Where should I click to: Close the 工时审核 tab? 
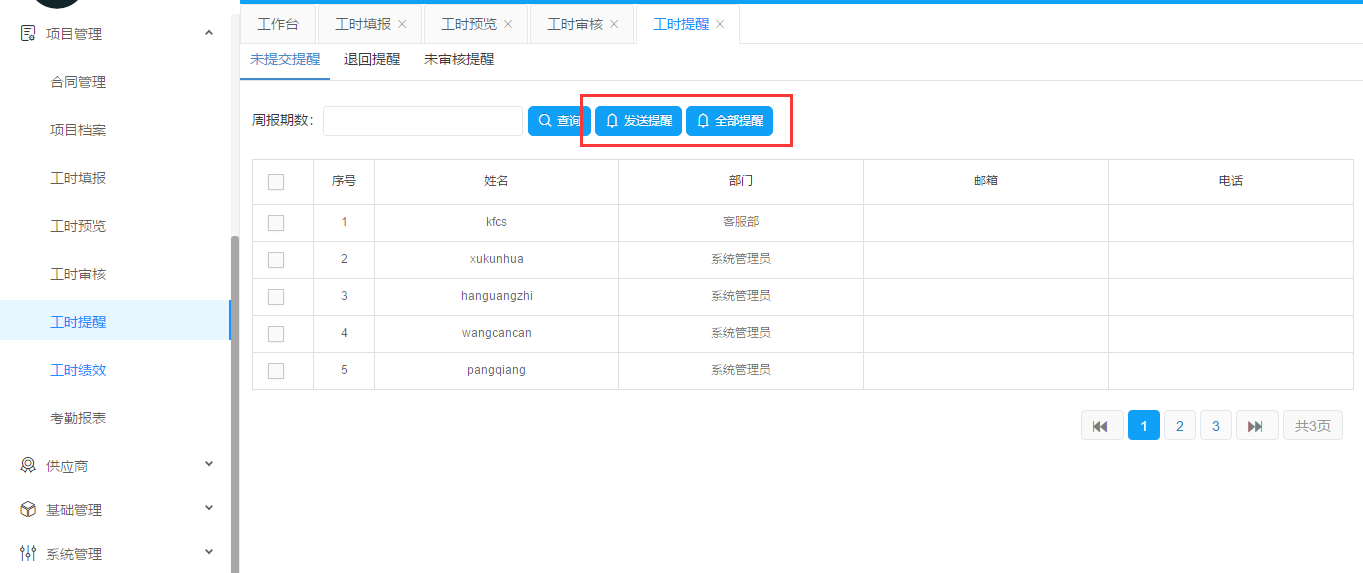tap(614, 24)
